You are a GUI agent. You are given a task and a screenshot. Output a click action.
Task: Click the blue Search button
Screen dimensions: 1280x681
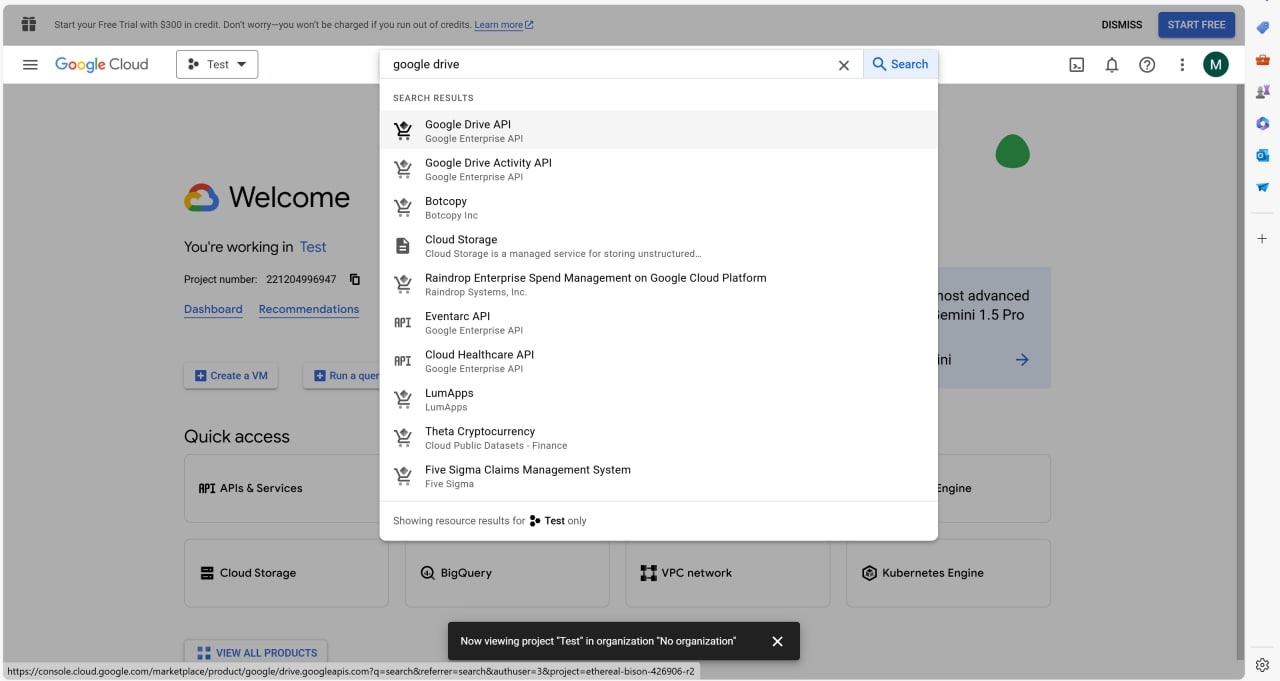click(900, 64)
